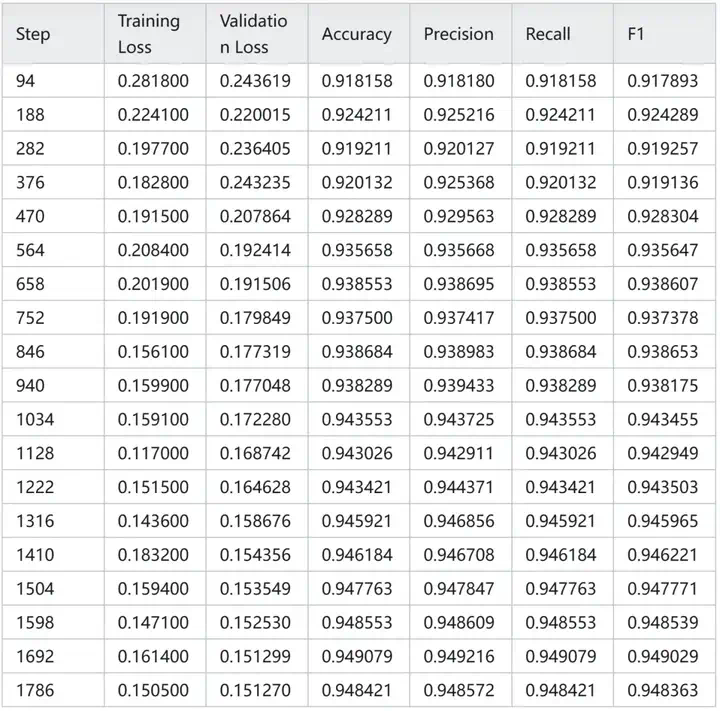
Task: Click the Step column header
Action: (33, 34)
